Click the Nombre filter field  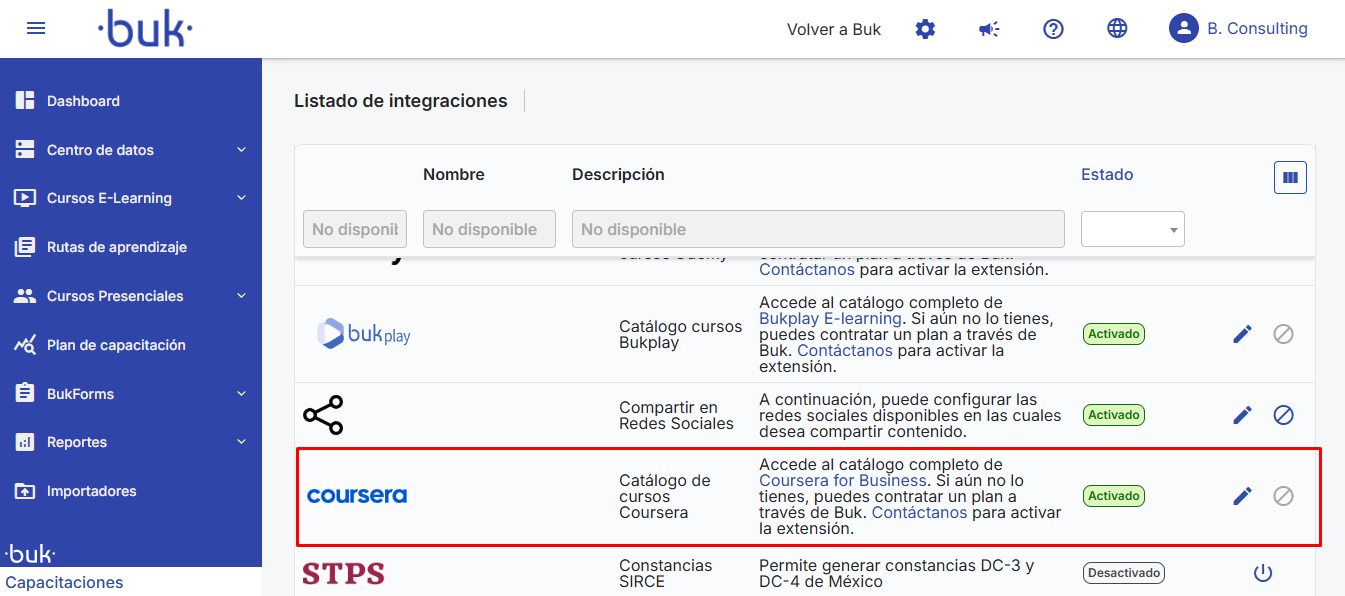point(489,229)
